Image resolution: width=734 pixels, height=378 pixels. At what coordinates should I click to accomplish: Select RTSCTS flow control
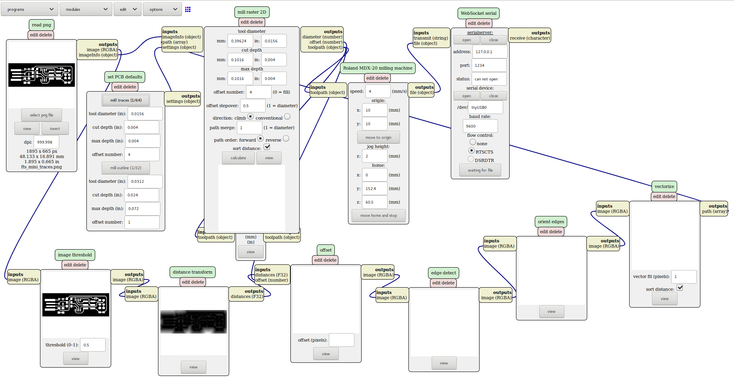(x=472, y=151)
